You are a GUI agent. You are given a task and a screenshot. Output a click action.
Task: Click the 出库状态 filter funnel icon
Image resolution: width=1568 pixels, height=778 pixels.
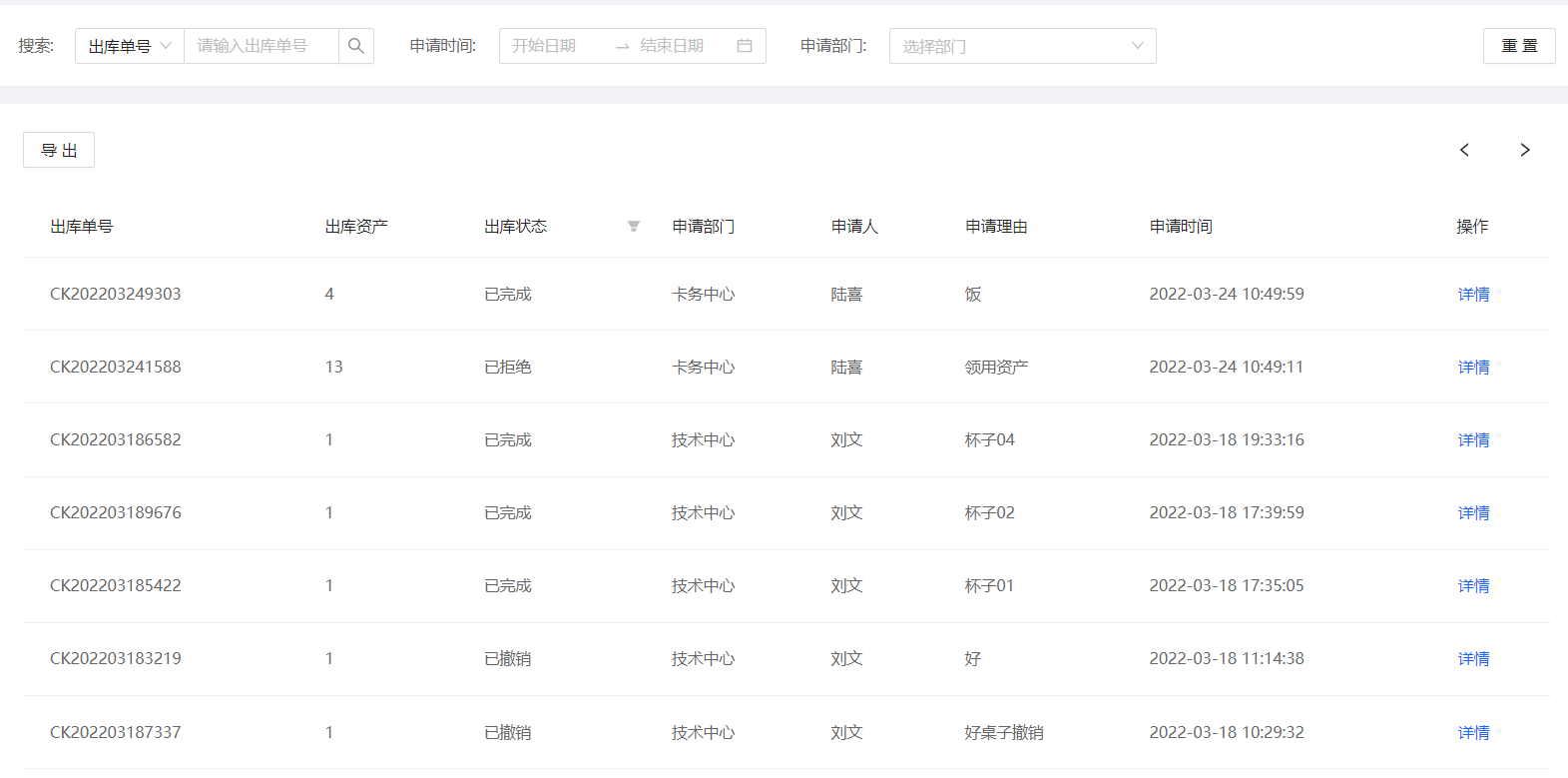[x=634, y=227]
